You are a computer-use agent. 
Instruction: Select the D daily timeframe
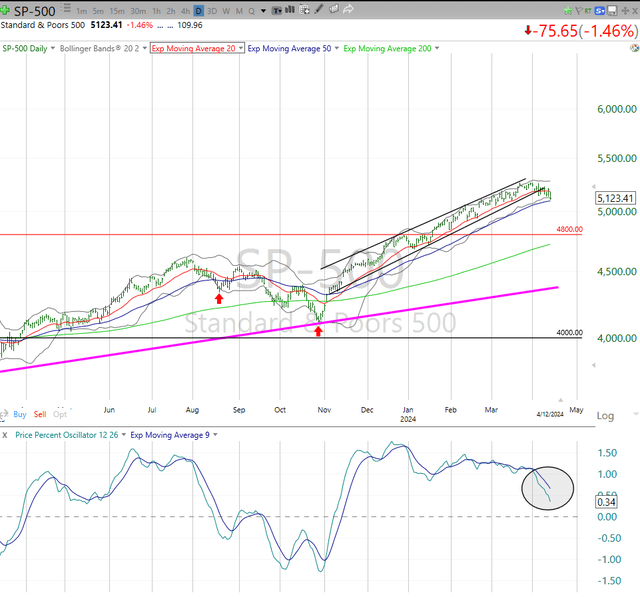pos(199,11)
